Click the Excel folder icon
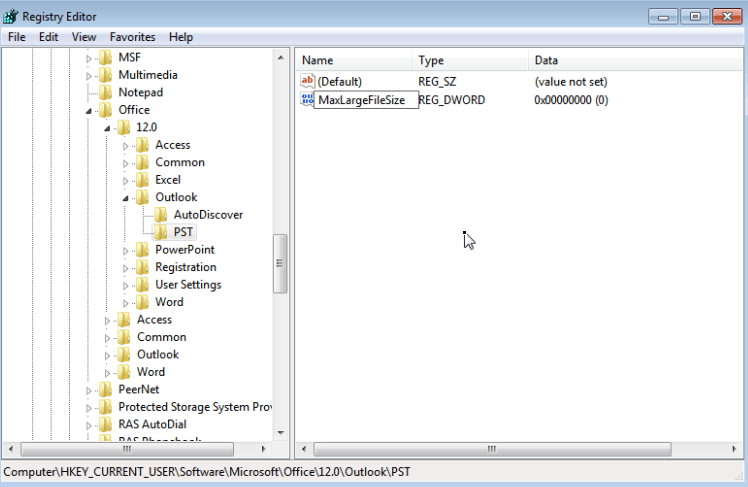The width and height of the screenshot is (748, 487). pos(142,180)
